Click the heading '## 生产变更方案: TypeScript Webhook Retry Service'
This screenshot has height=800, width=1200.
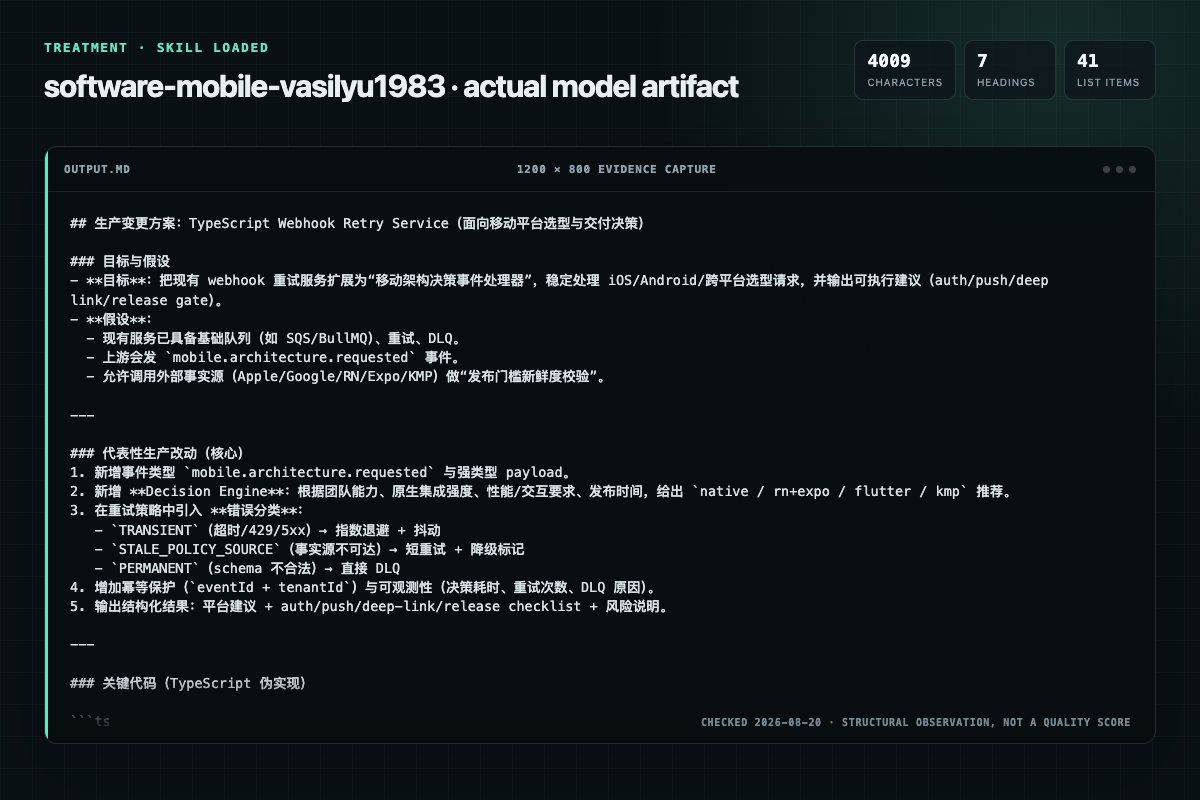point(357,223)
